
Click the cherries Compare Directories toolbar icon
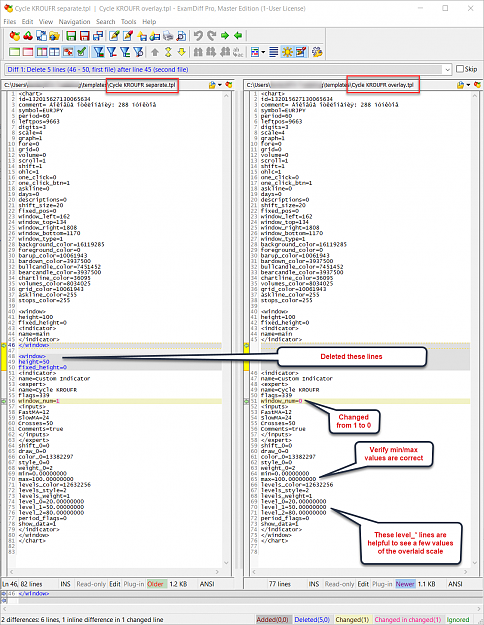(28, 36)
